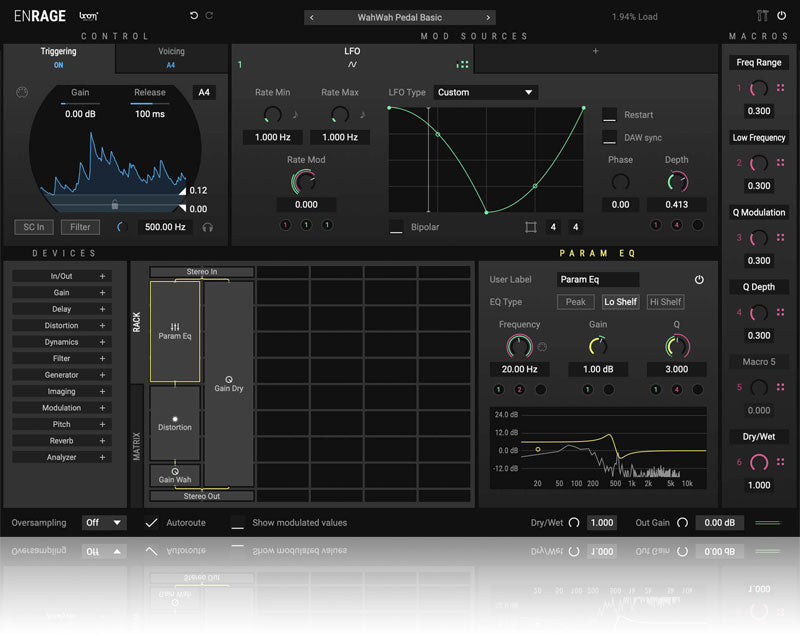Image resolution: width=800 pixels, height=637 pixels.
Task: Switch to Voicing tab
Action: 171,58
